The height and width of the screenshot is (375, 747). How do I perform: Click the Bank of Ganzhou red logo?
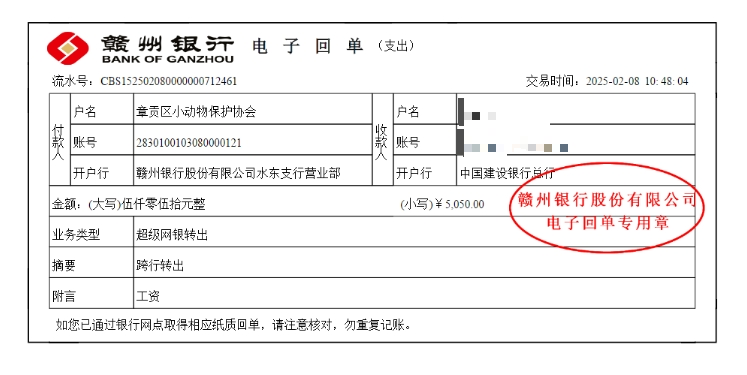coord(68,49)
